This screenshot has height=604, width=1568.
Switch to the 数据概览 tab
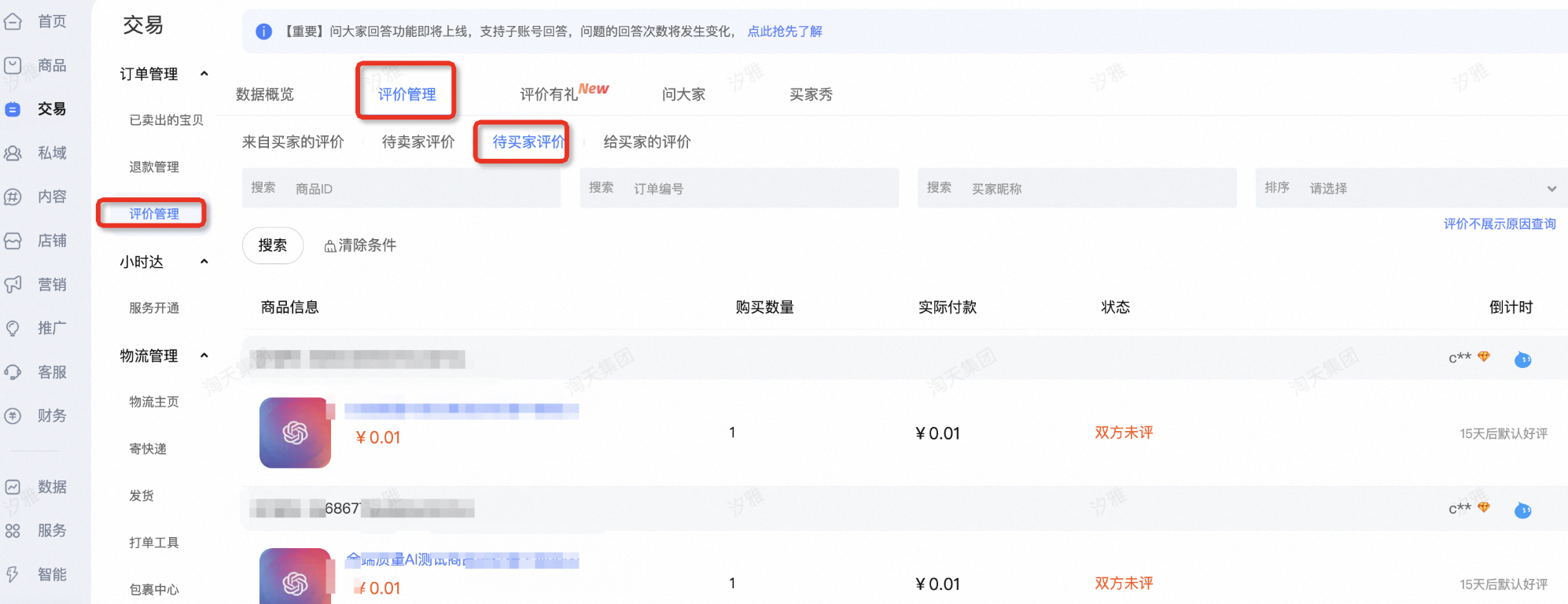(265, 94)
